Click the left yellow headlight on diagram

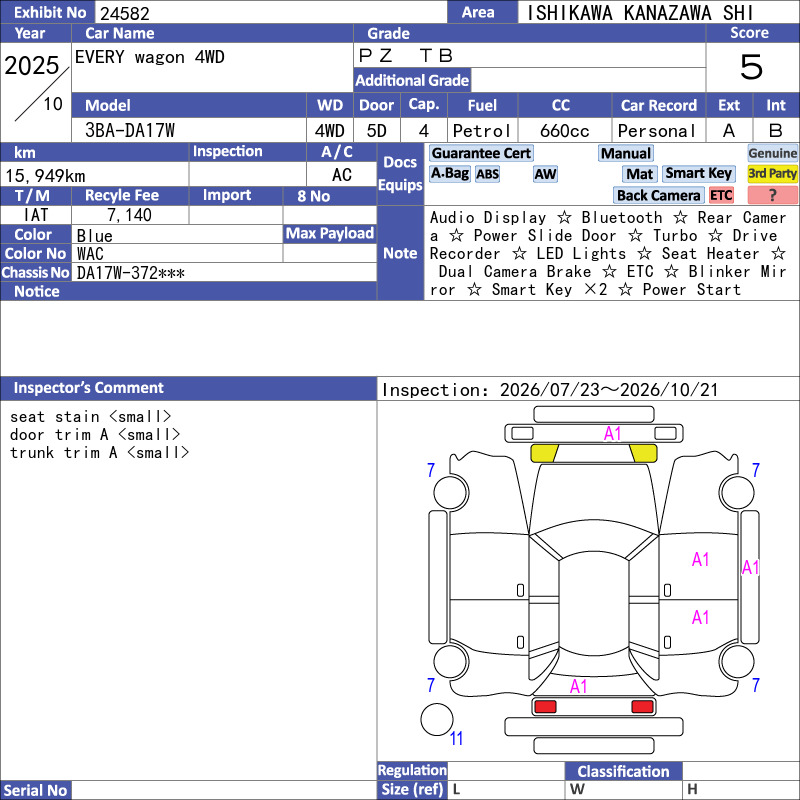pos(544,453)
